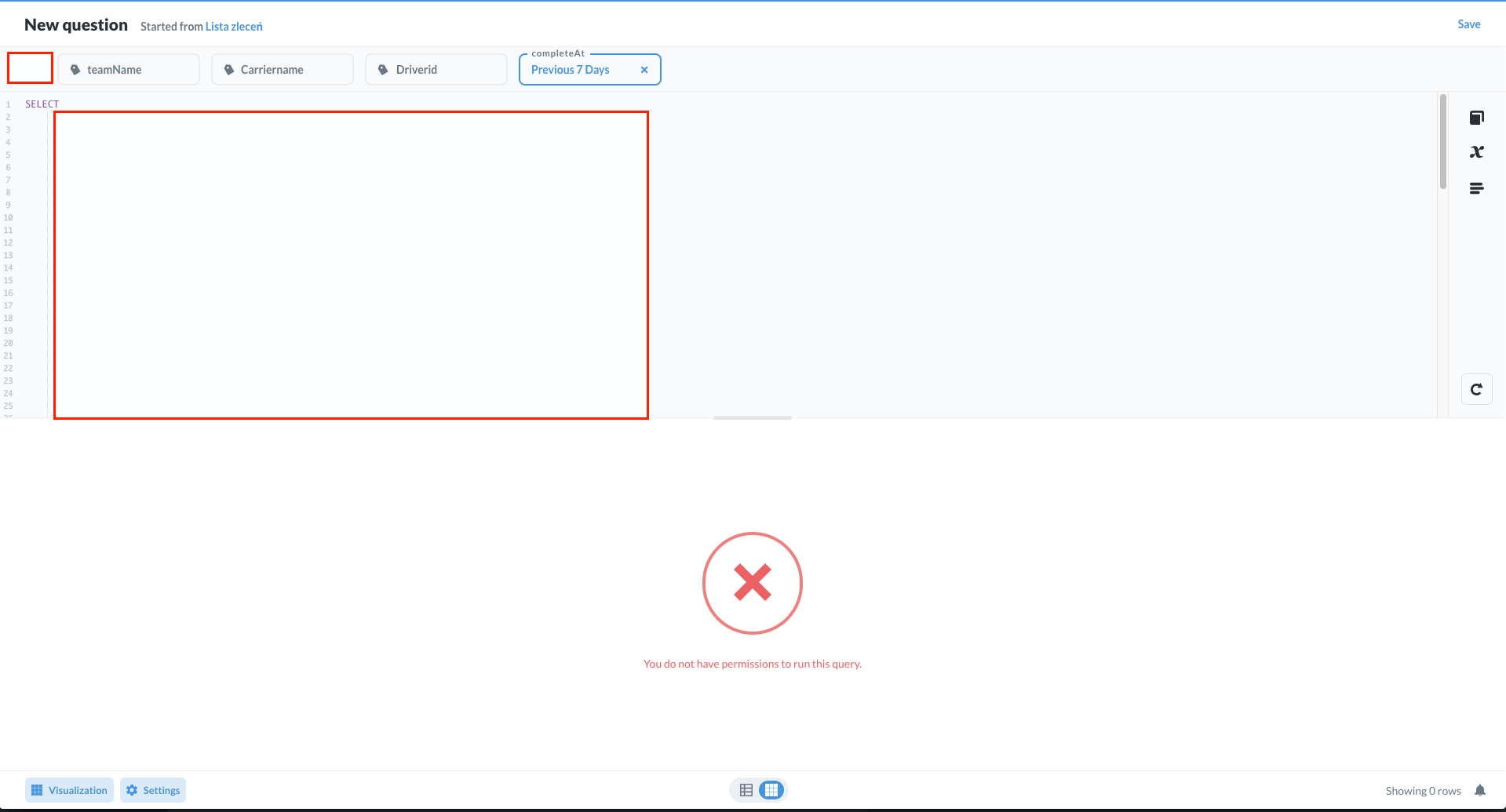Refresh the query with the reload button

coord(1476,389)
